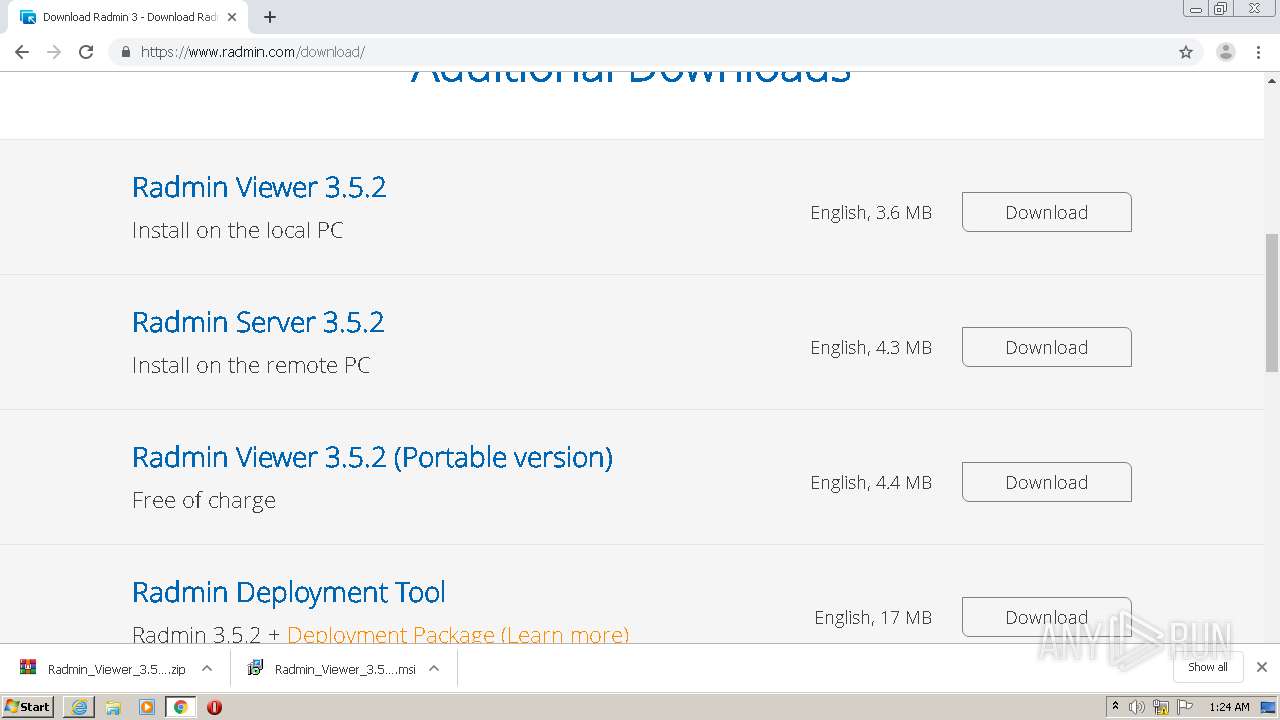Click the 'Install on the remote PC' text
Image resolution: width=1280 pixels, height=720 pixels.
[x=251, y=365]
